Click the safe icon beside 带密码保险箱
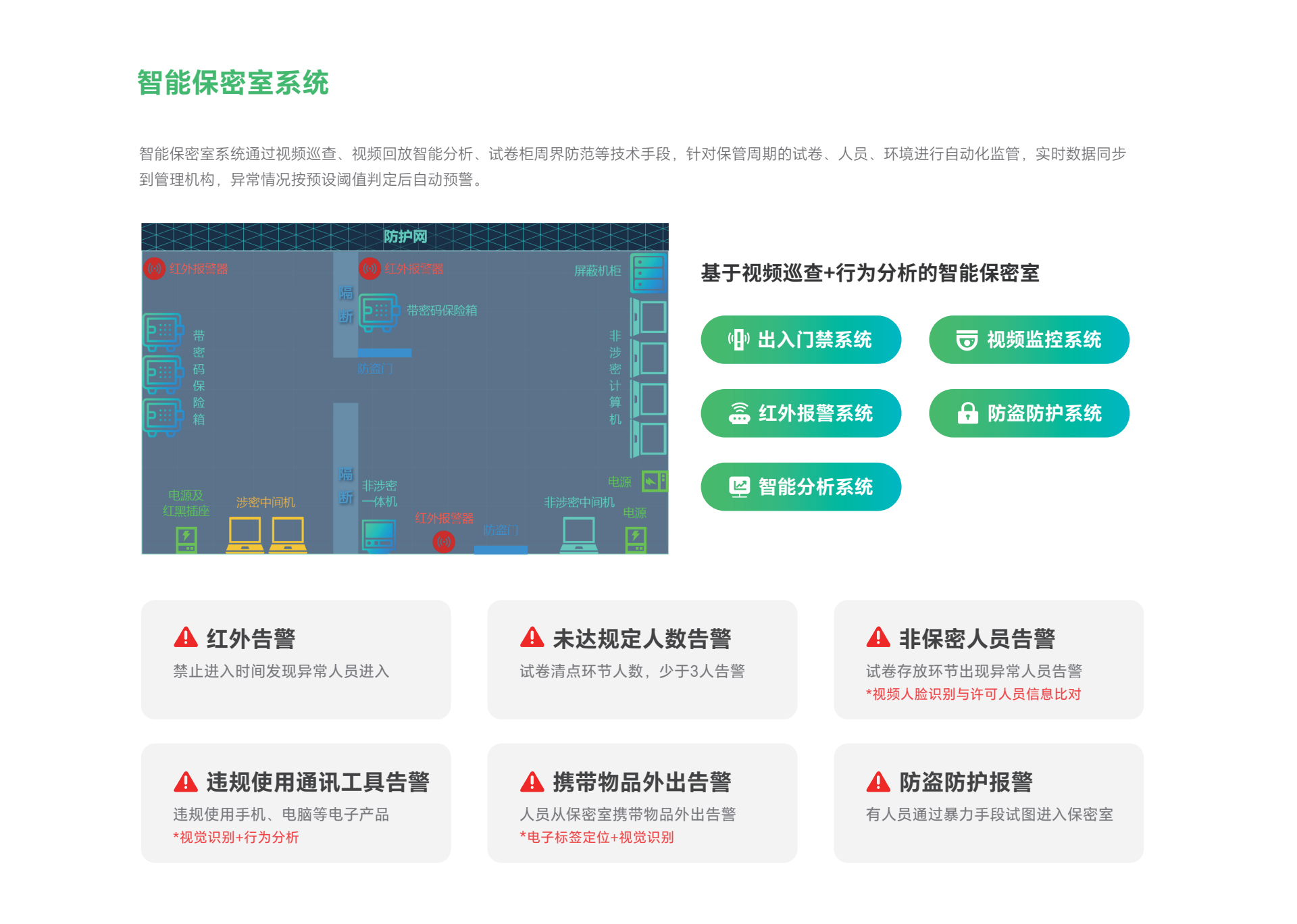The width and height of the screenshot is (1297, 924). [378, 311]
